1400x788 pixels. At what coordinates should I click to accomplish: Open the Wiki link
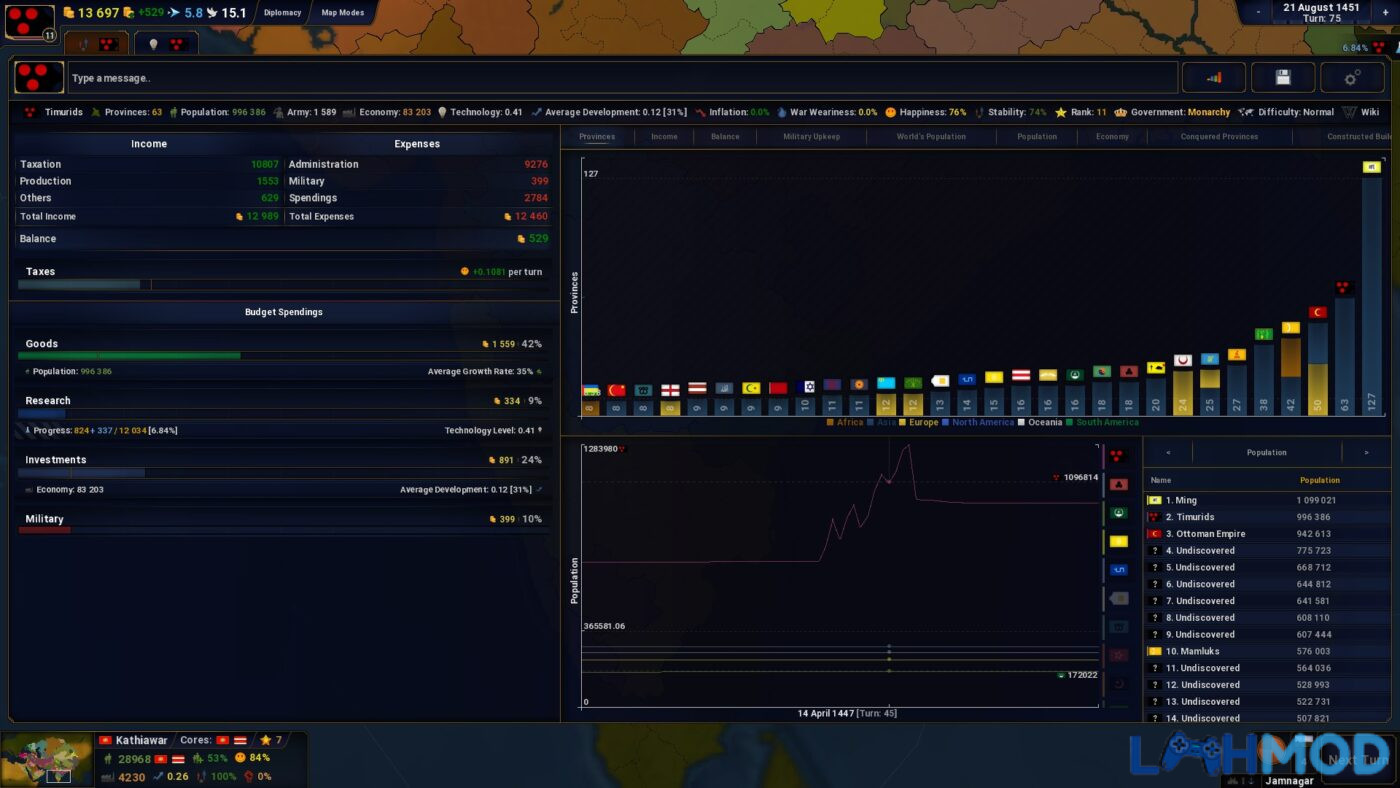click(1361, 112)
